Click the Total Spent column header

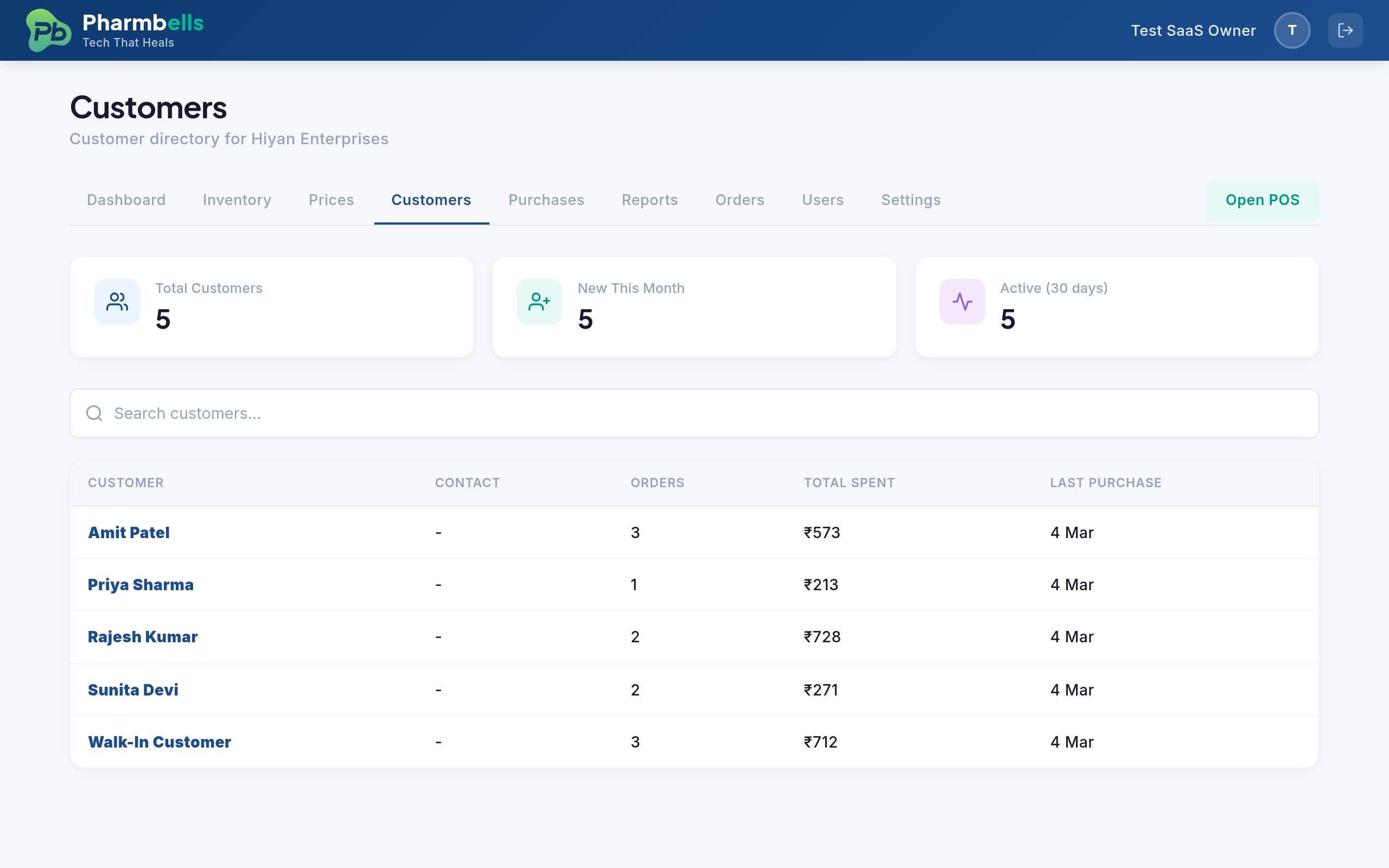pos(849,483)
